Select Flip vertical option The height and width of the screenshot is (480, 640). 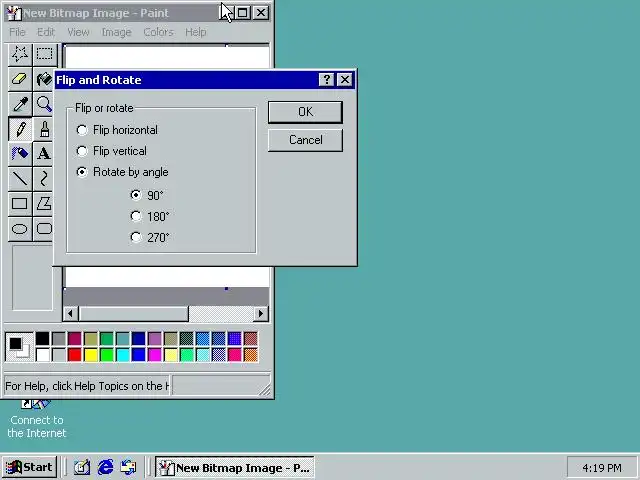(111, 151)
